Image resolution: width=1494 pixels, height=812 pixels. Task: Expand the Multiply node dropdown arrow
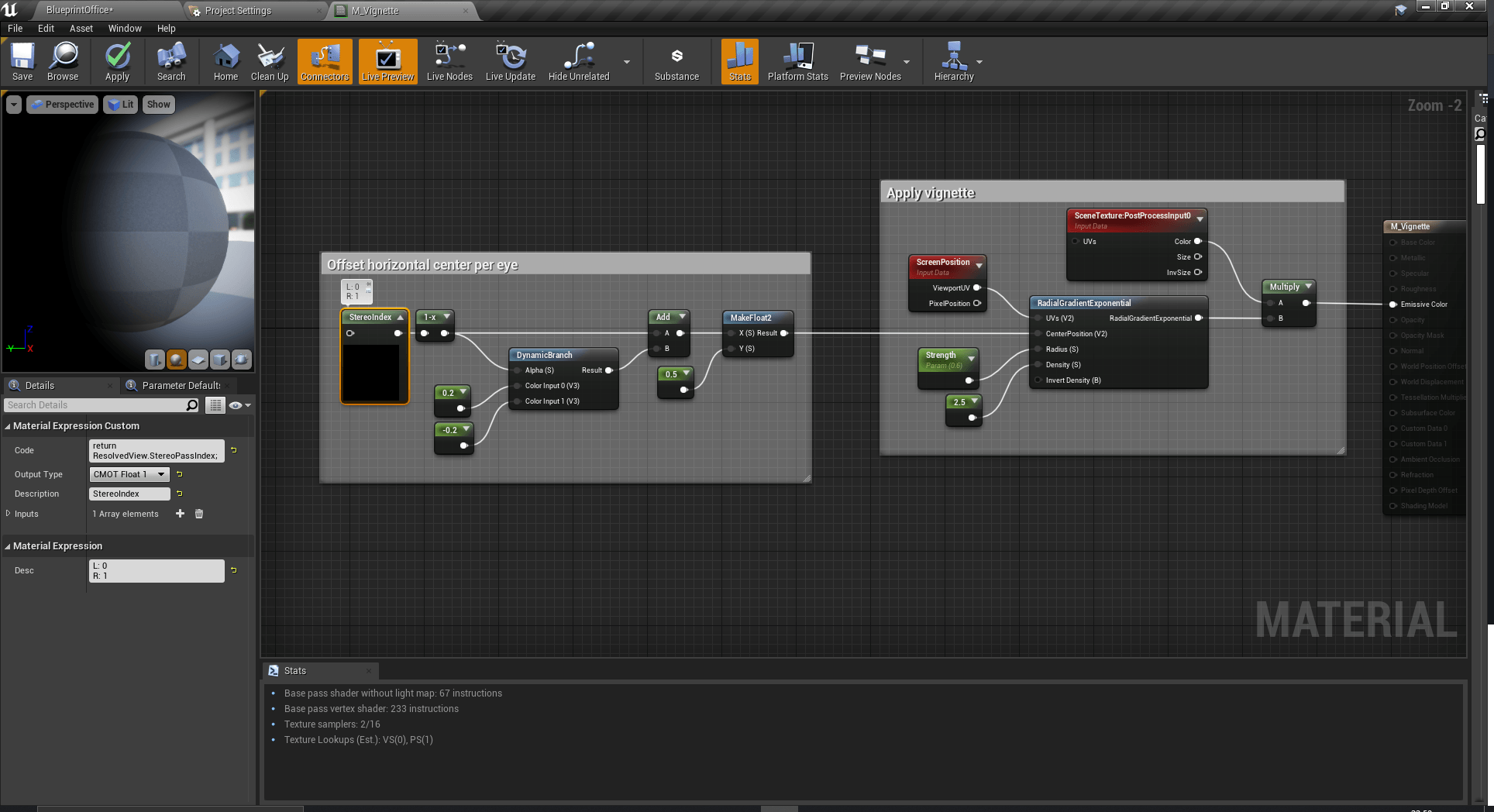(x=1309, y=287)
